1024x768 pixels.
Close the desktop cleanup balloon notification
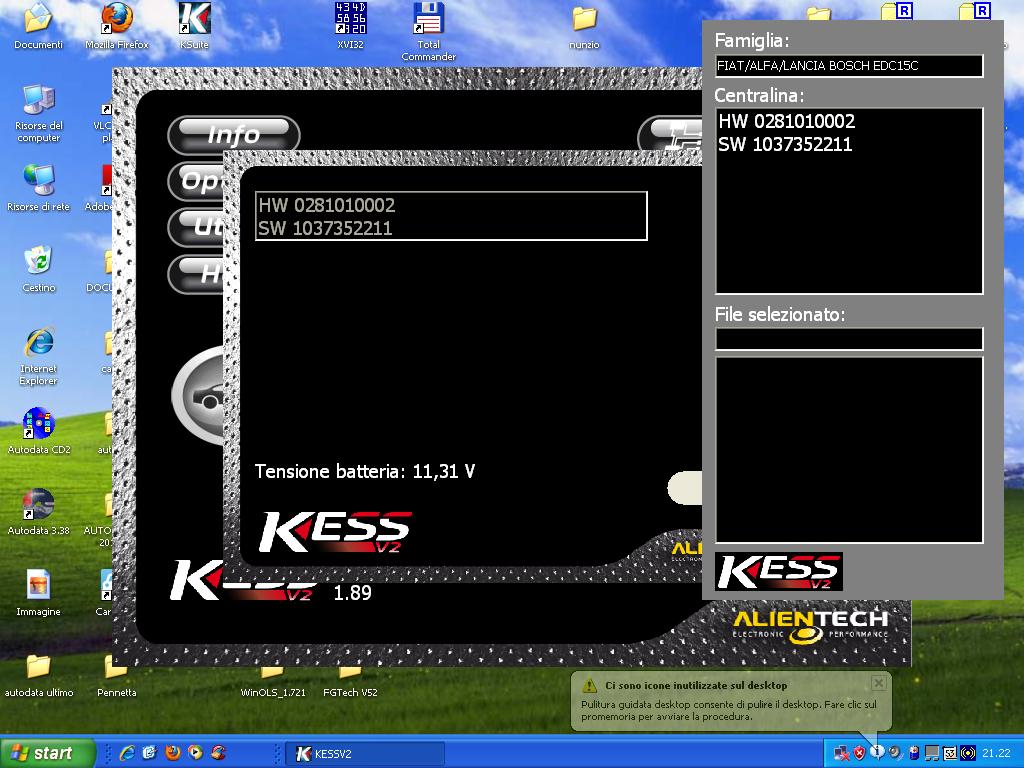pyautogui.click(x=878, y=683)
